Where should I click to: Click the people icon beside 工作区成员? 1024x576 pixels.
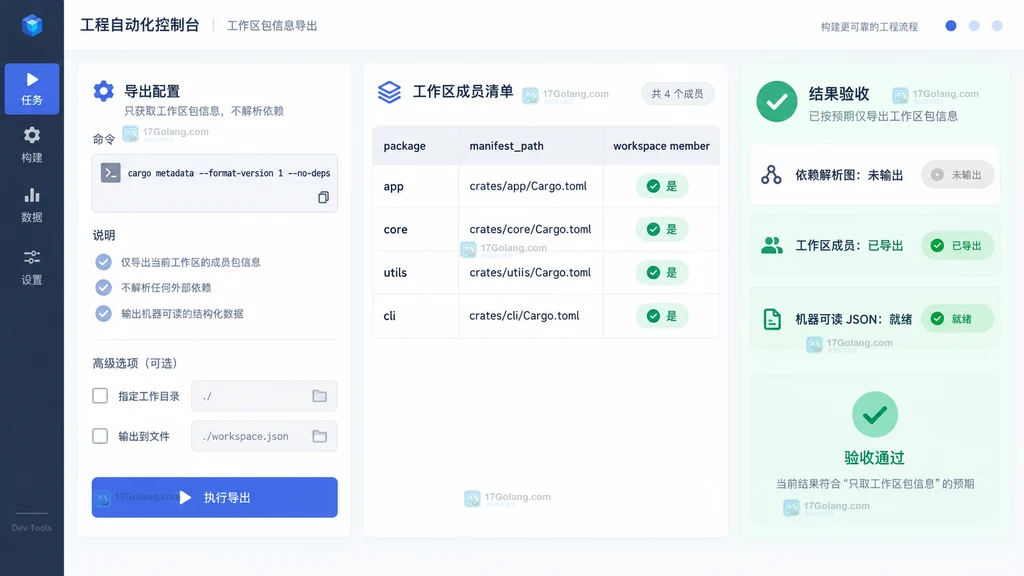772,246
